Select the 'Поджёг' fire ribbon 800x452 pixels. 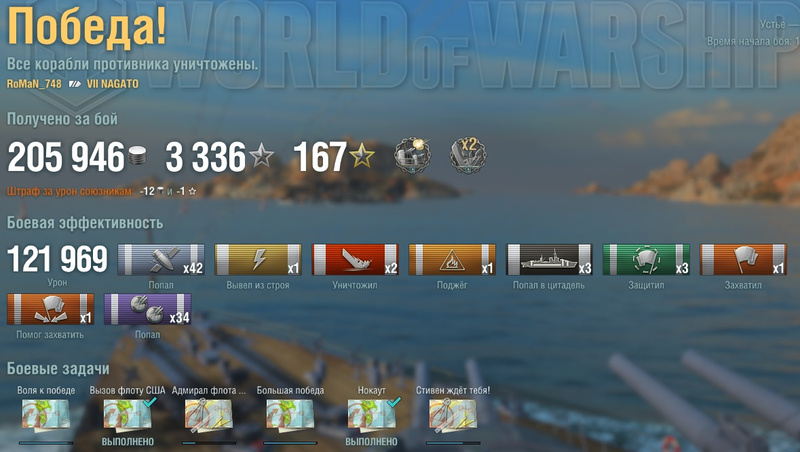[452, 260]
